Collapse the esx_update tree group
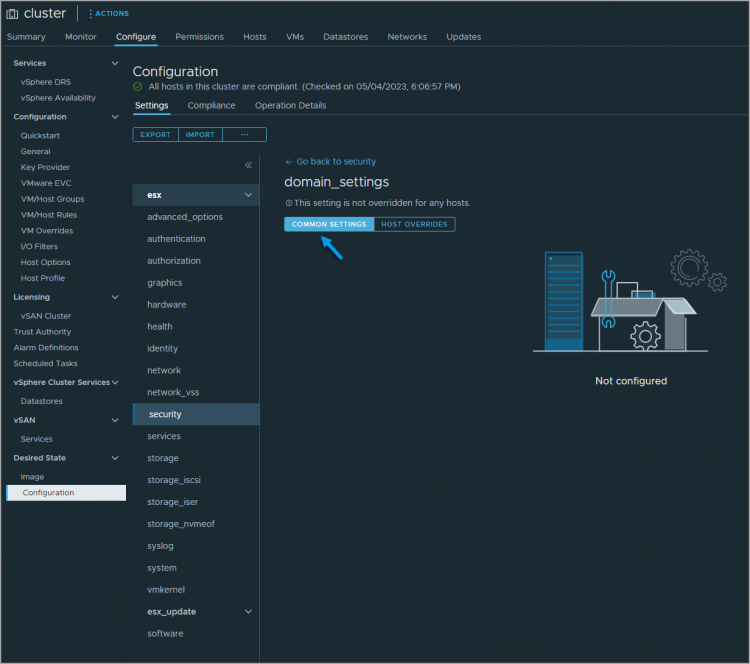This screenshot has width=750, height=664. click(x=248, y=611)
